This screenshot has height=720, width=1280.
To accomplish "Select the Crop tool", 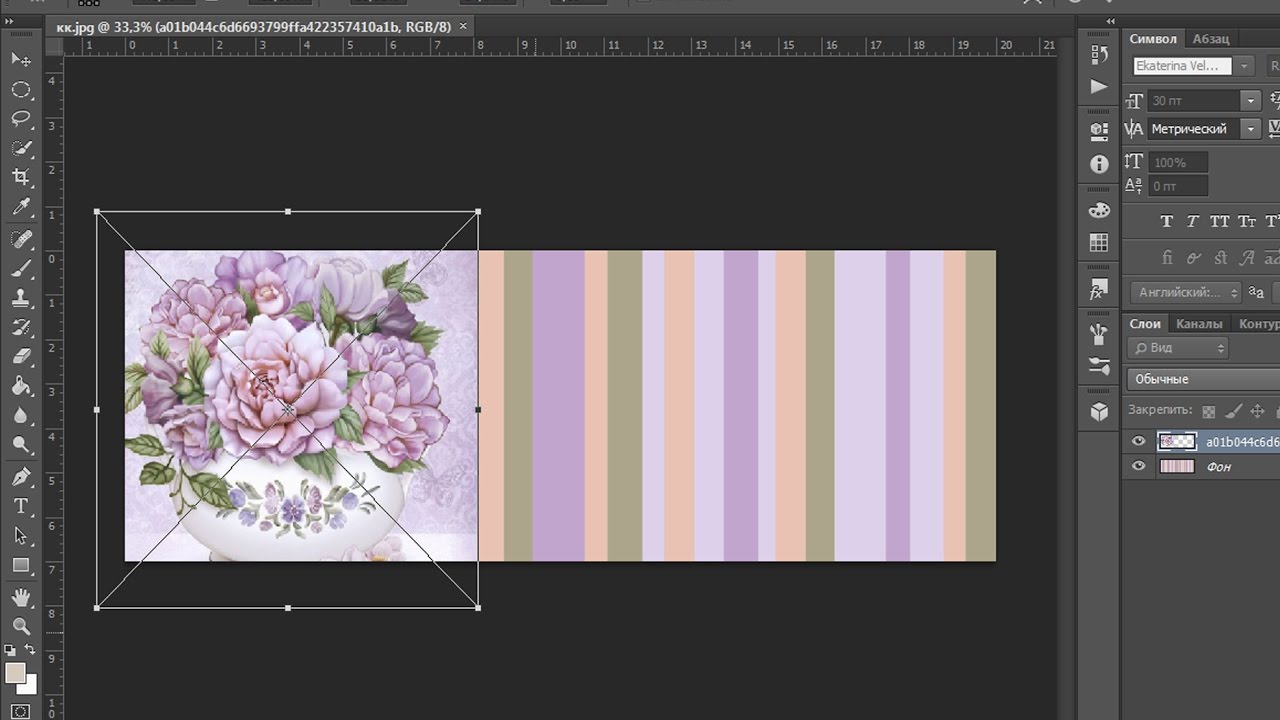I will tap(20, 177).
